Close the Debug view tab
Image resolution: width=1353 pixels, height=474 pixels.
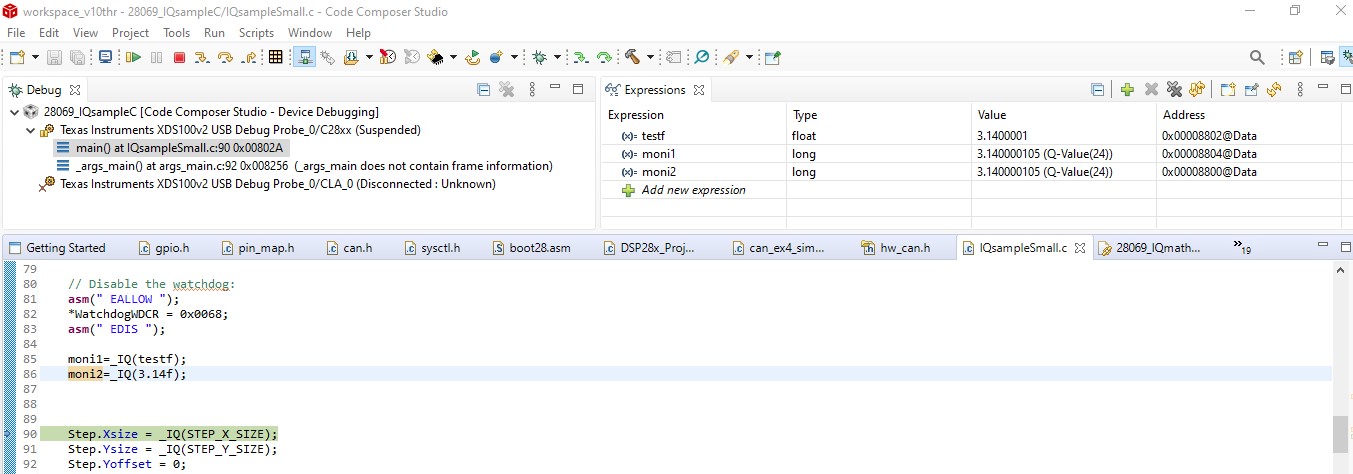click(75, 89)
